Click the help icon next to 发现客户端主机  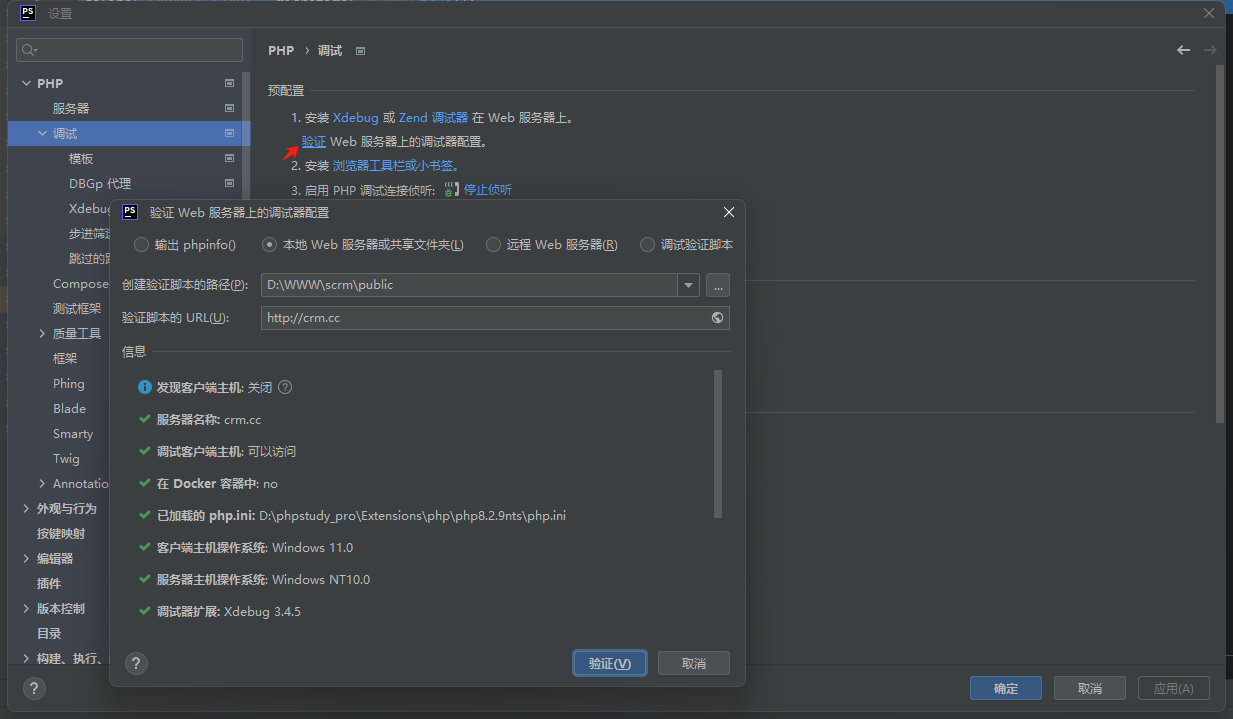pyautogui.click(x=285, y=388)
